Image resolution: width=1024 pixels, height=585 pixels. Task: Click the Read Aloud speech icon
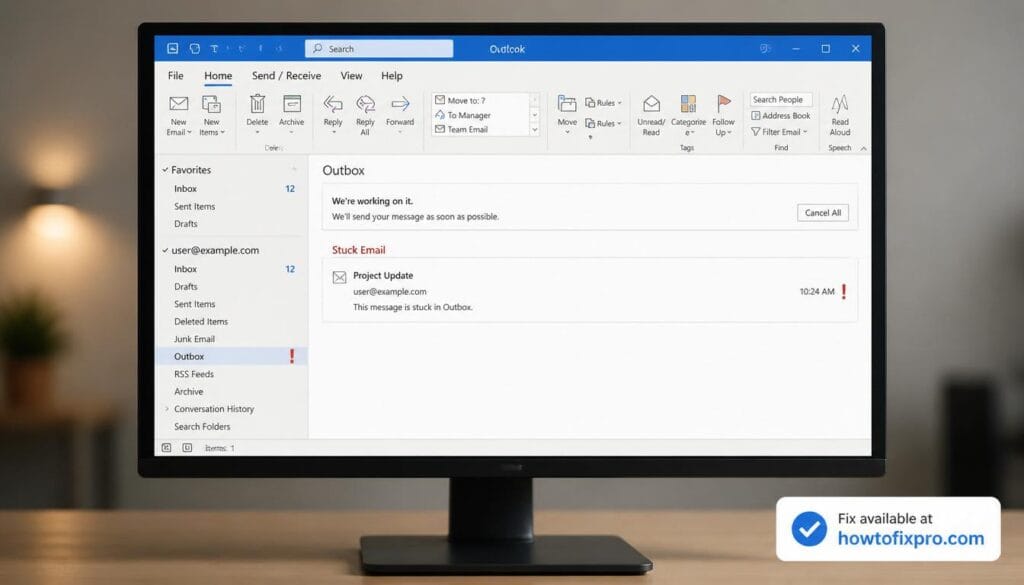coord(840,104)
